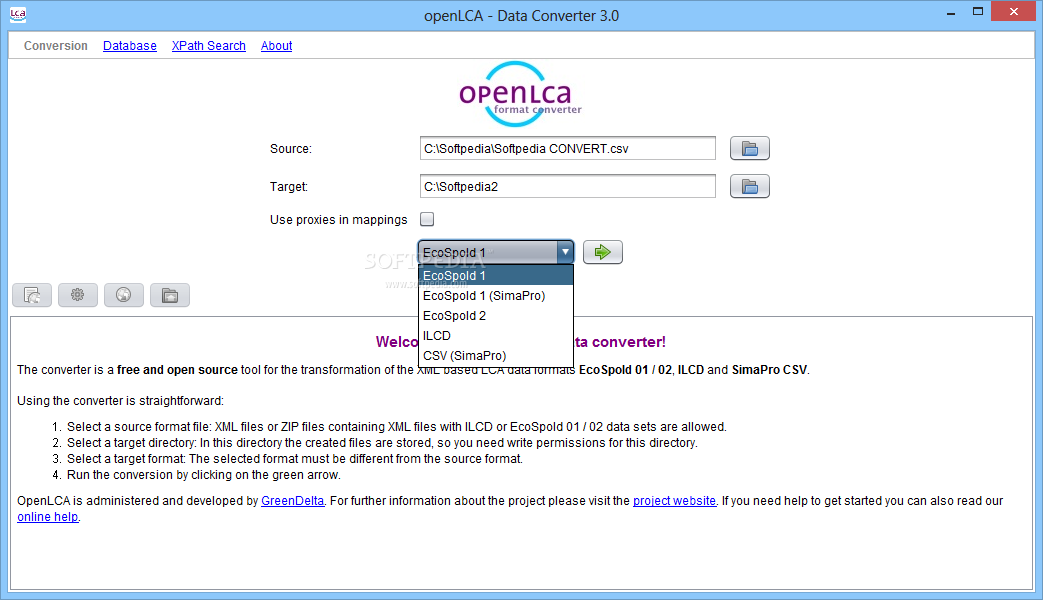Click the window title 'openLCA - Data Converter 3.0'
Image resolution: width=1043 pixels, height=600 pixels.
click(522, 15)
